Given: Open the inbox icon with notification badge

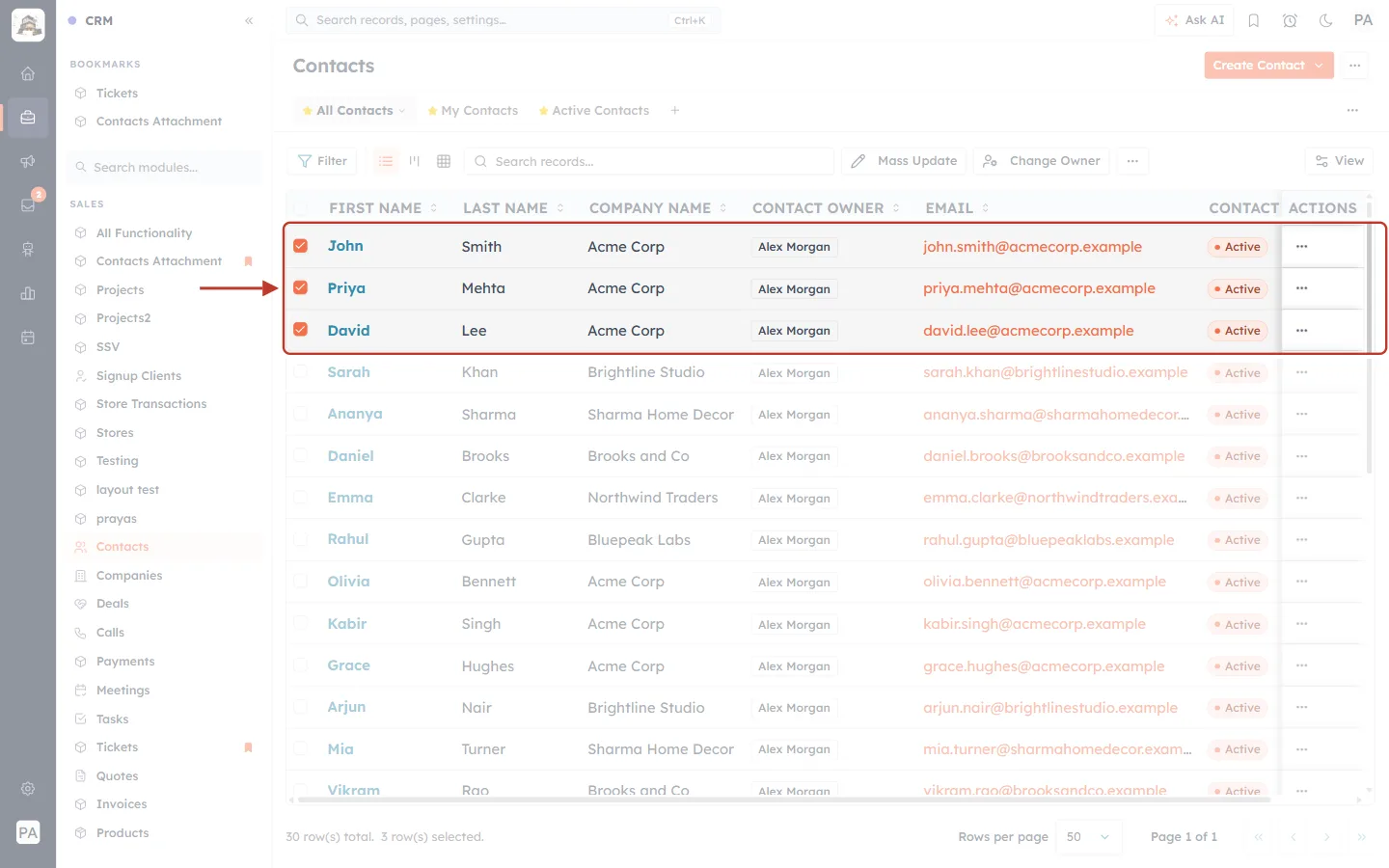Looking at the screenshot, I should 28,204.
